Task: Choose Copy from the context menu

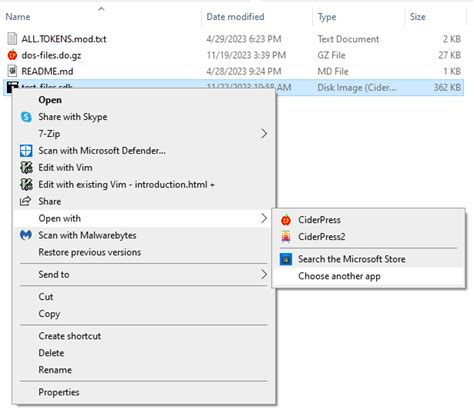Action: click(144, 314)
